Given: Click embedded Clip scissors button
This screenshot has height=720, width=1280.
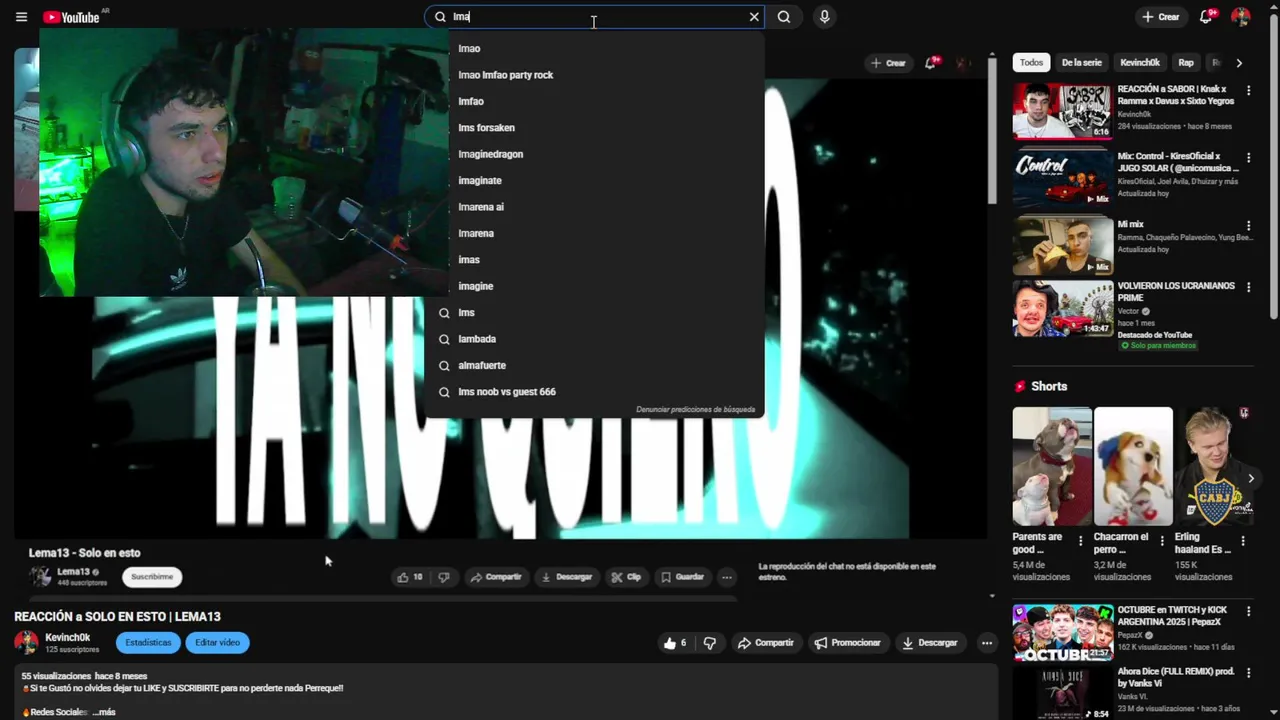Looking at the screenshot, I should pos(626,577).
